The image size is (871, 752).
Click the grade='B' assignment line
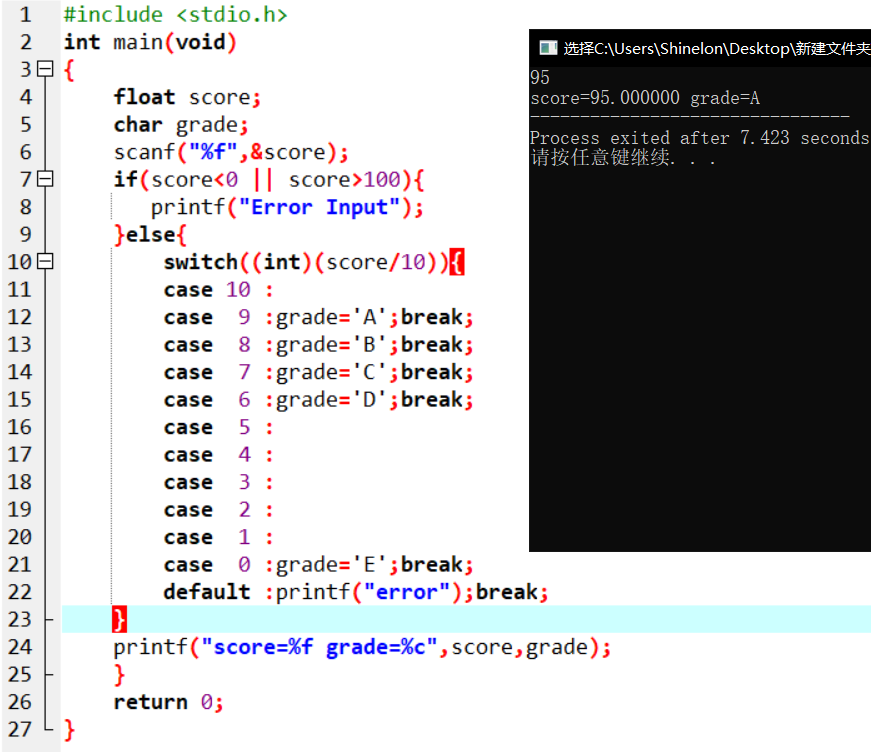[318, 345]
